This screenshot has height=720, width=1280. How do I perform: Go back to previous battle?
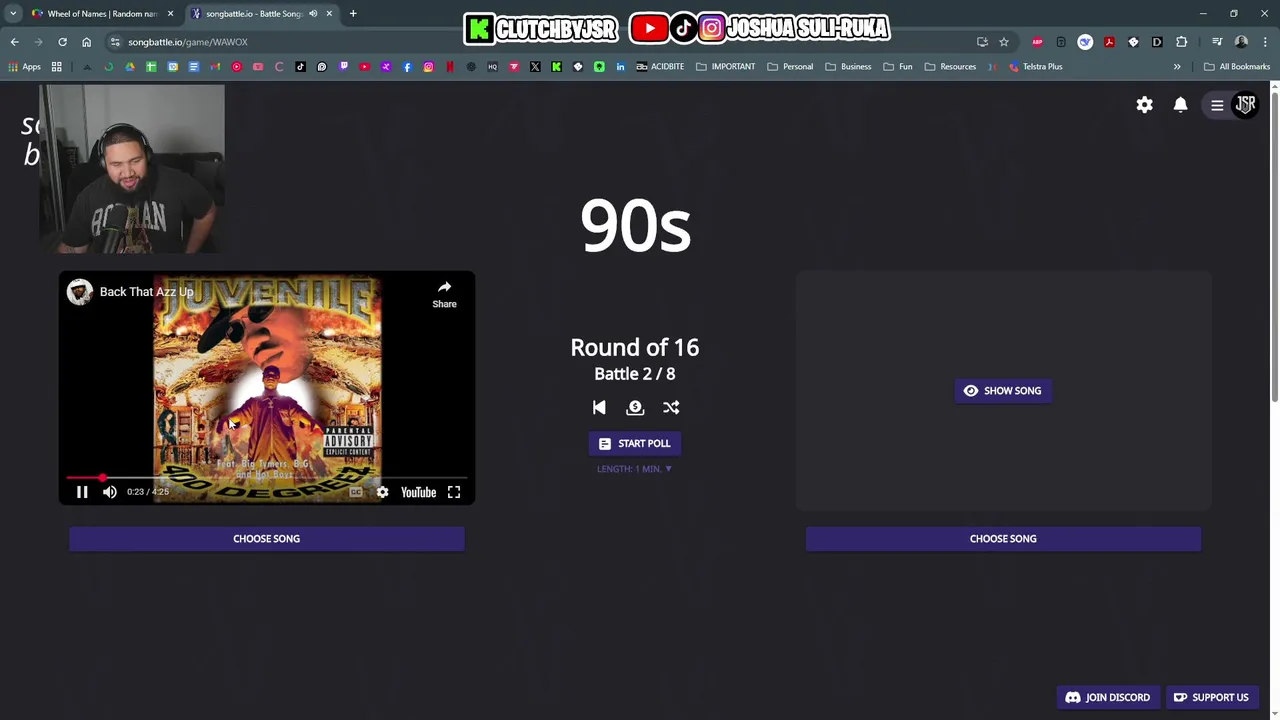pyautogui.click(x=599, y=407)
